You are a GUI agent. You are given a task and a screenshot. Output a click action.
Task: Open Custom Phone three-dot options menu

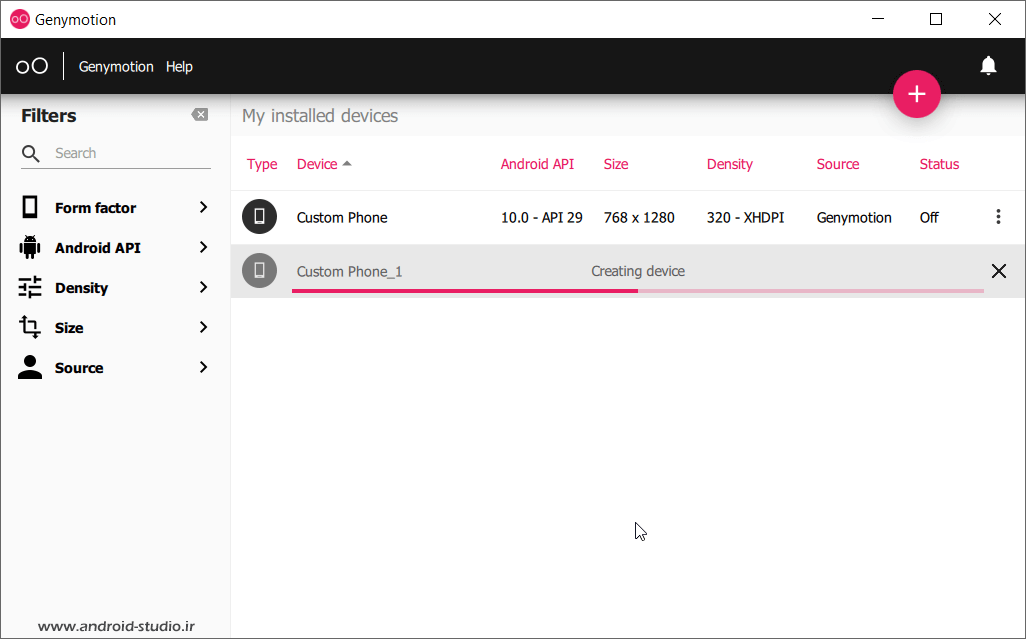[x=997, y=217]
